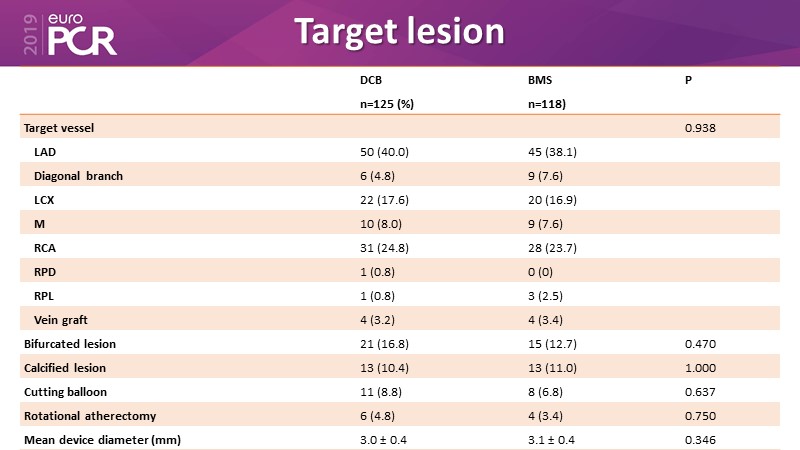Select the BMS column header
This screenshot has height=450, width=800.
[x=512, y=79]
